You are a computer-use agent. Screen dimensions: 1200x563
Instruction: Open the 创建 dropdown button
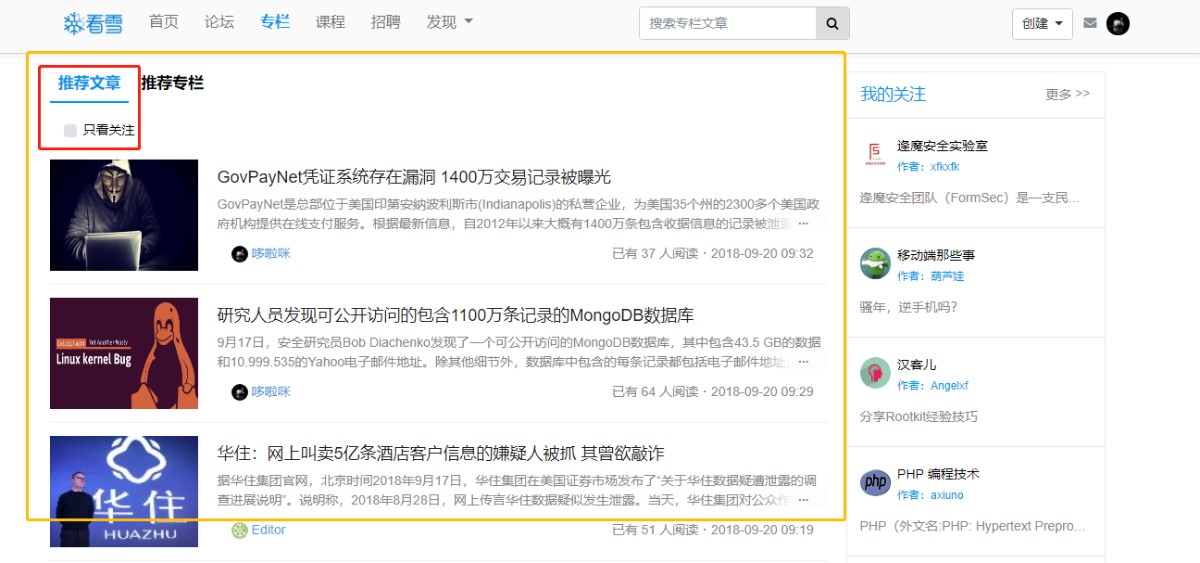point(1042,24)
